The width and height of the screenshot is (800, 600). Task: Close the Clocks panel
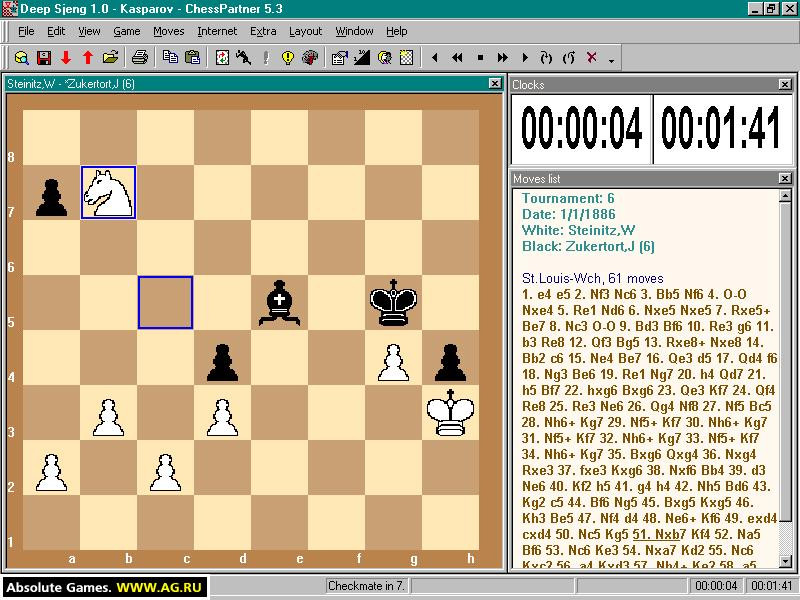tap(785, 85)
